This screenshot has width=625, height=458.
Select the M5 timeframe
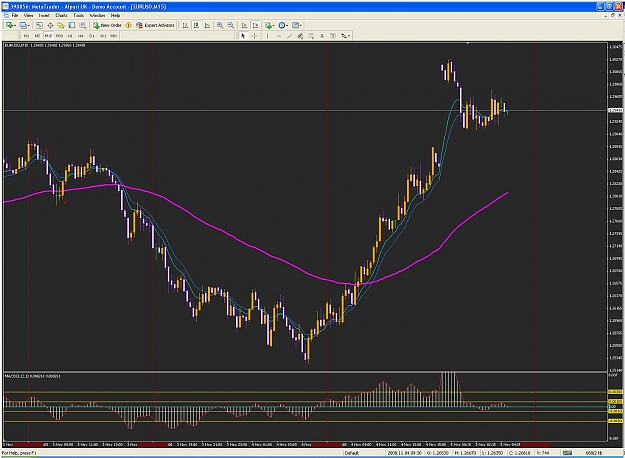pyautogui.click(x=37, y=36)
